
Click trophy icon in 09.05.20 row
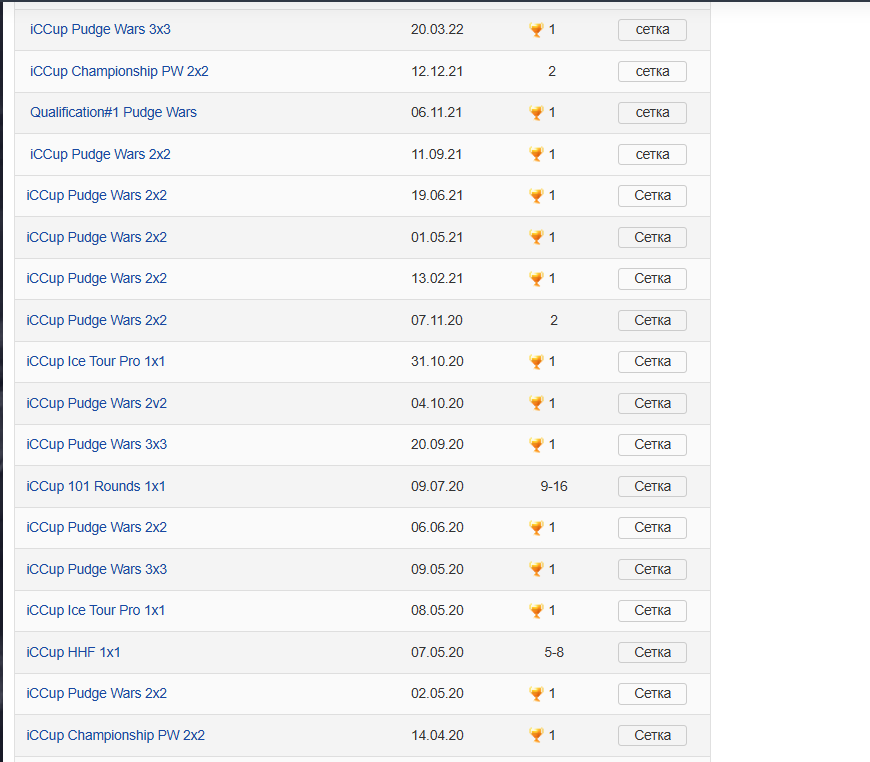pos(536,569)
